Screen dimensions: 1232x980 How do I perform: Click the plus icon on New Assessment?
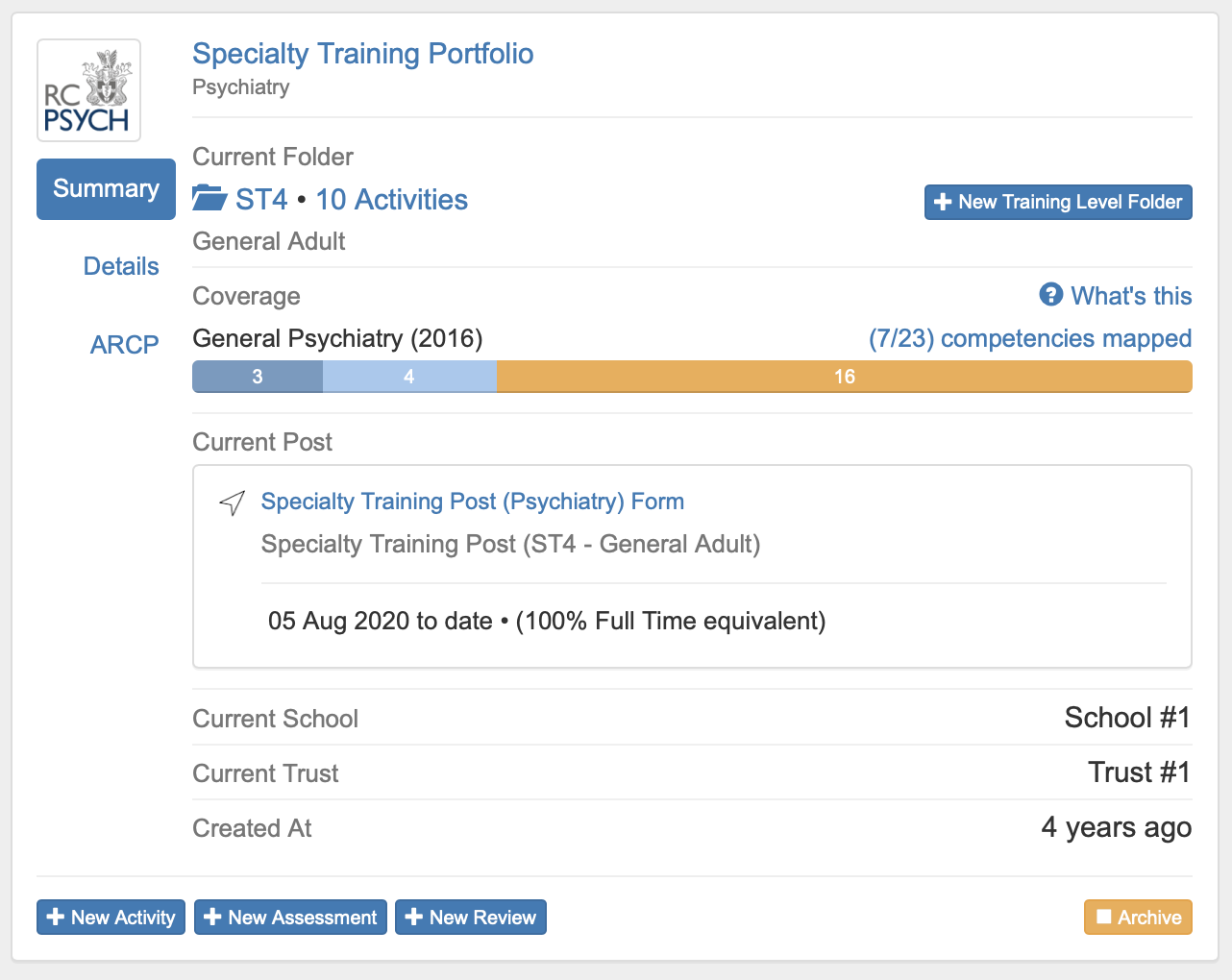point(212,918)
